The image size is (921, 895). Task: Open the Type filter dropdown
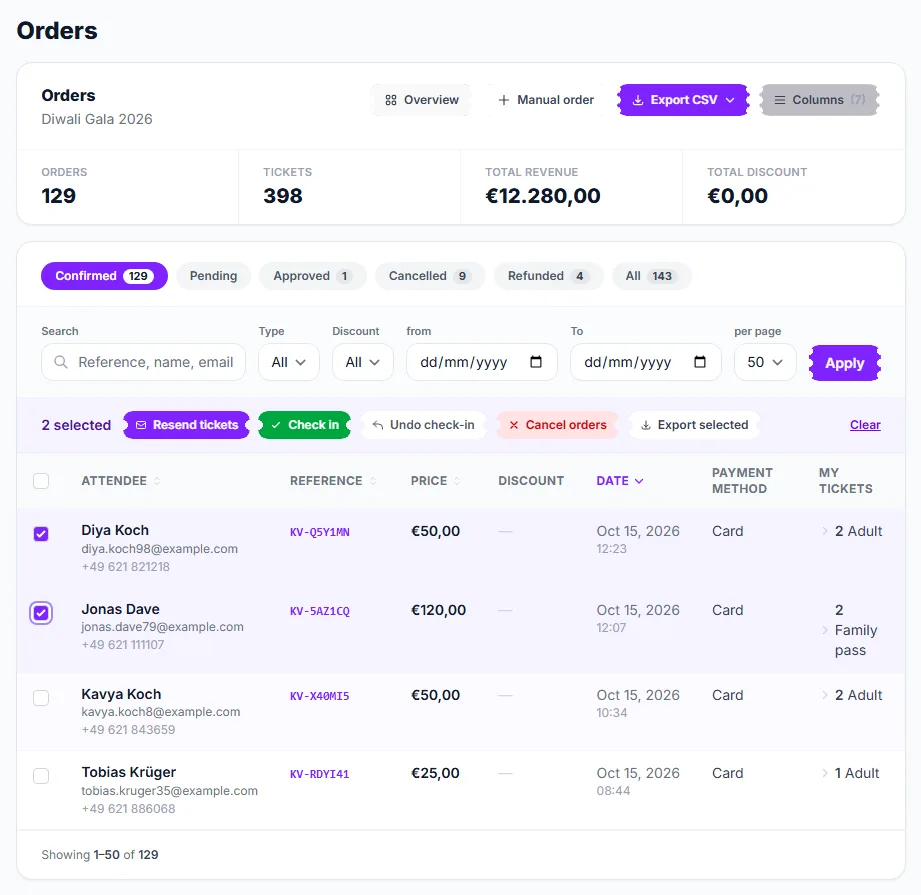(x=289, y=362)
